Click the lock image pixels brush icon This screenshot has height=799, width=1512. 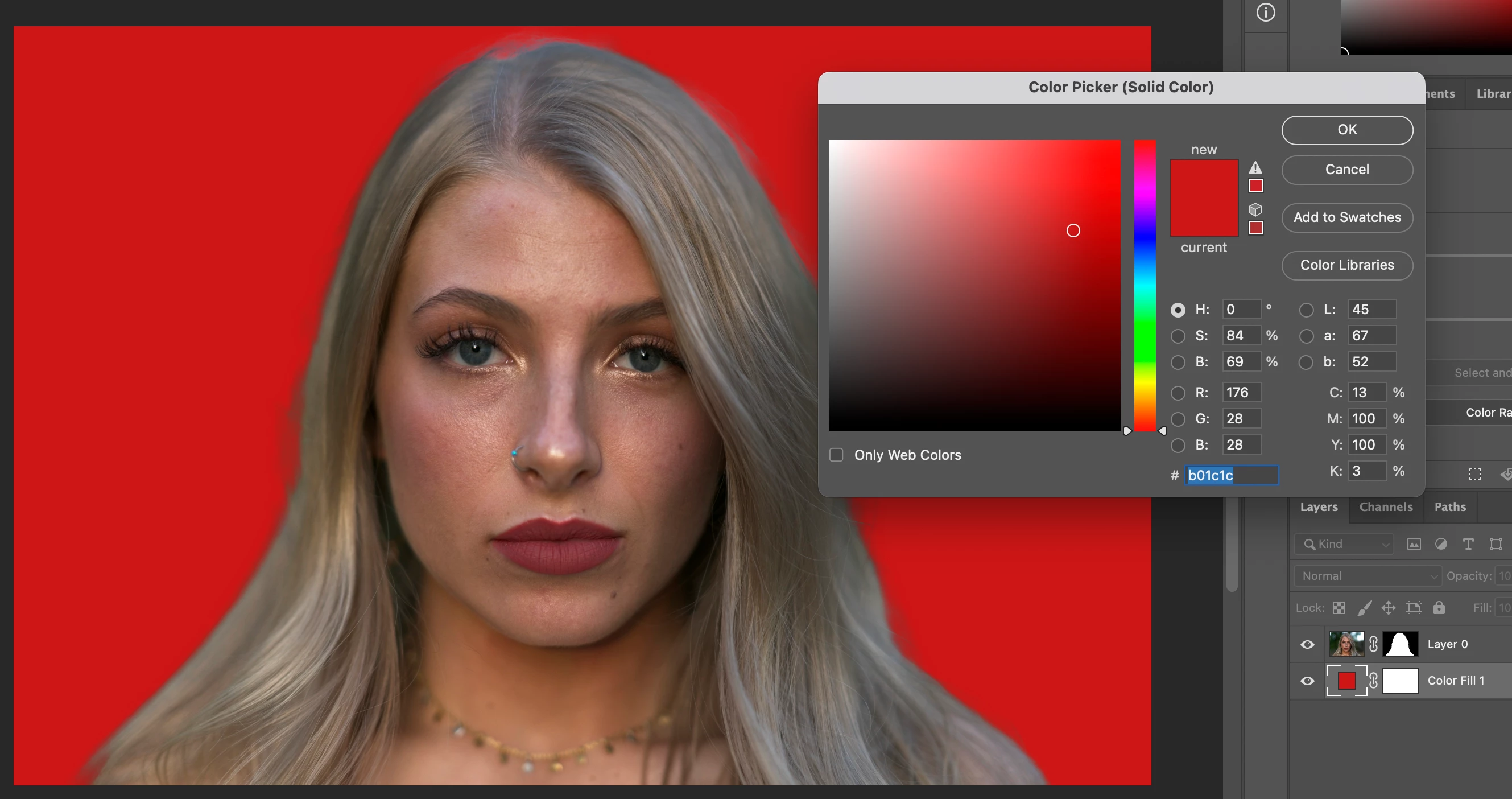1364,608
